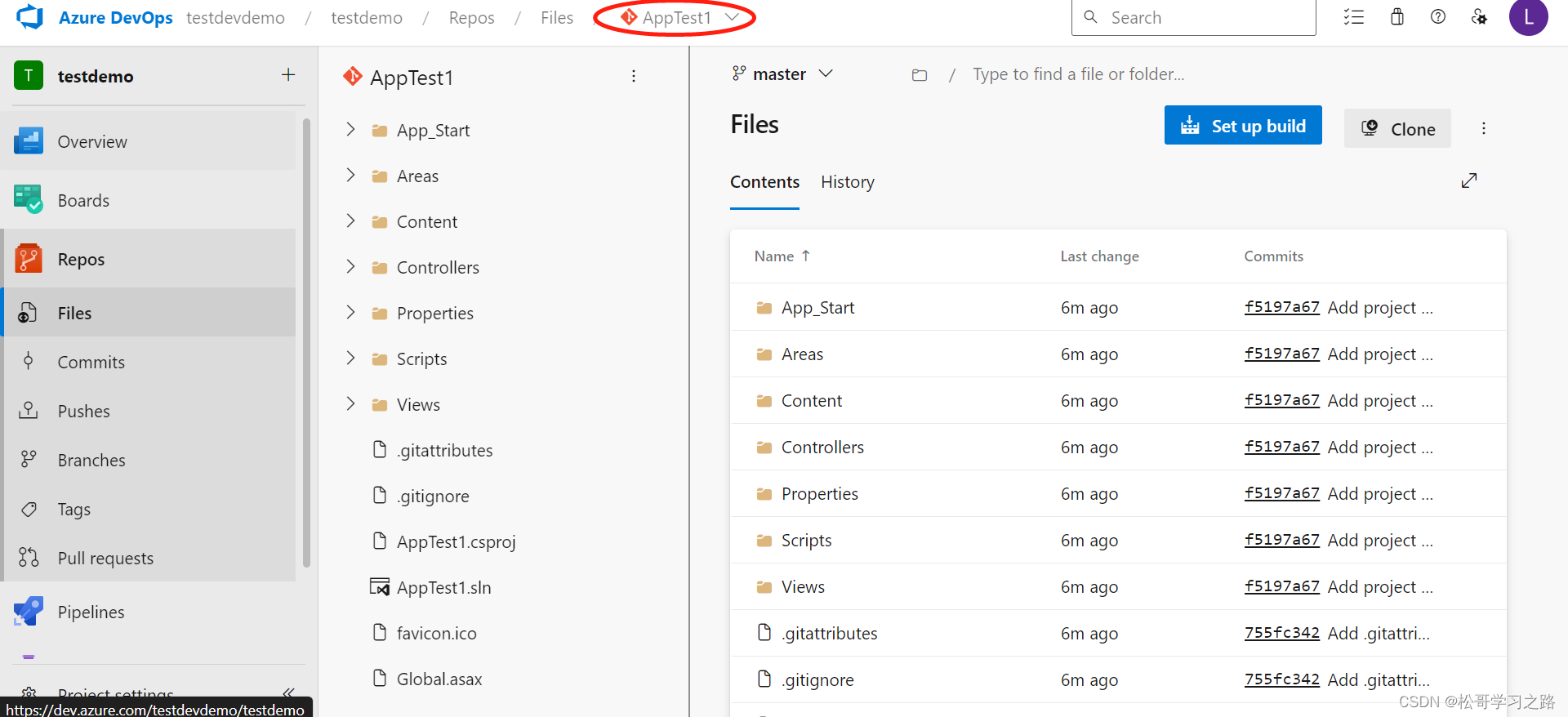Open user settings icon in header

(x=1479, y=17)
